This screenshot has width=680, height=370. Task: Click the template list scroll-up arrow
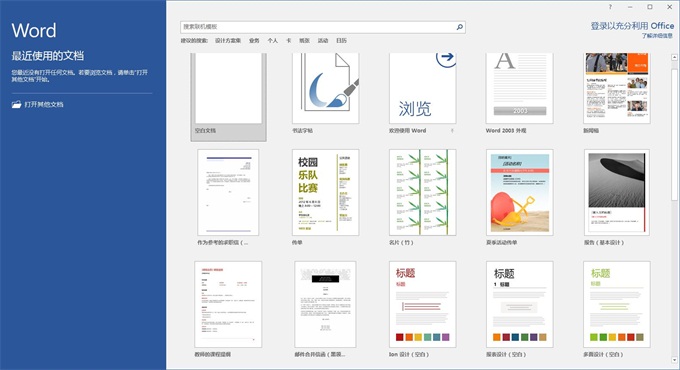674,57
